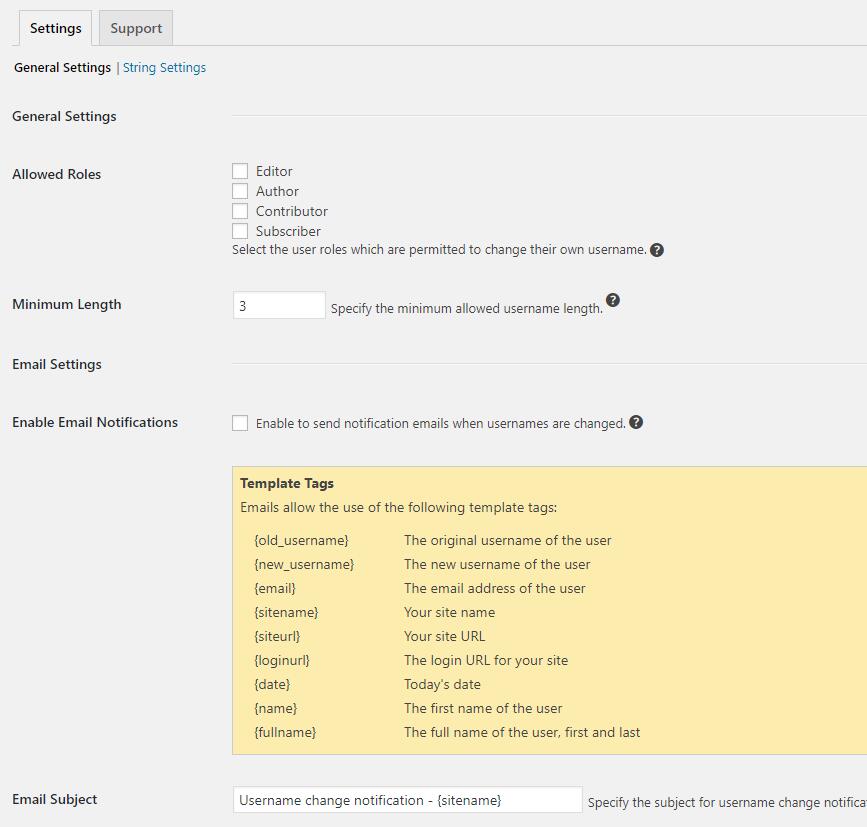Click the {loginurl} template tag
The image size is (867, 827).
pos(282,660)
